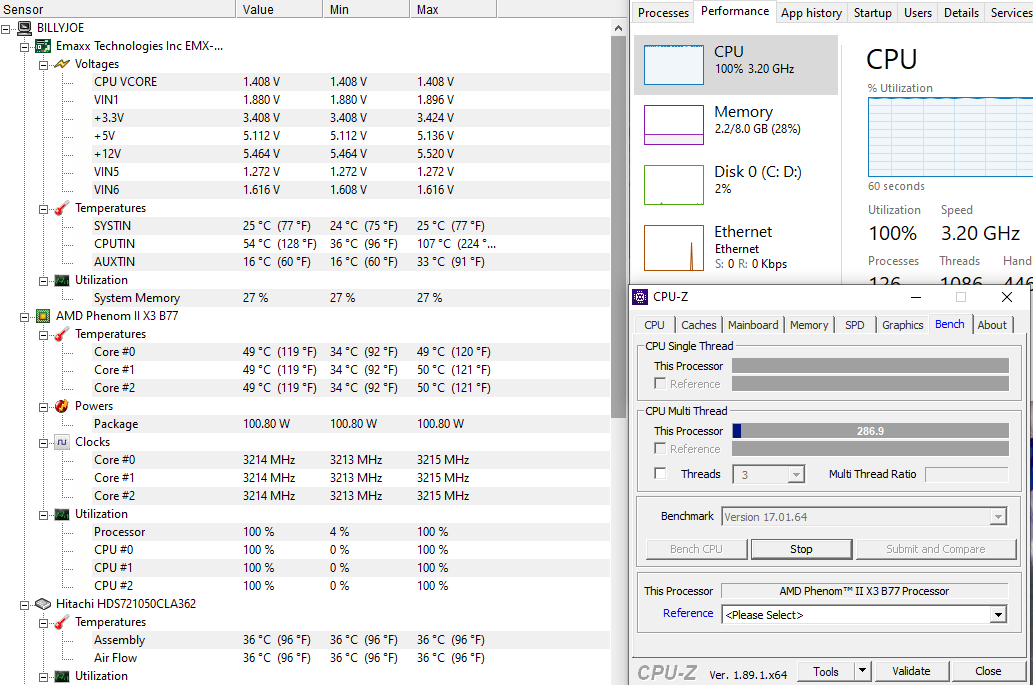Screen dimensions: 1033x685
Task: Click the Value column header
Action: [x=279, y=9]
